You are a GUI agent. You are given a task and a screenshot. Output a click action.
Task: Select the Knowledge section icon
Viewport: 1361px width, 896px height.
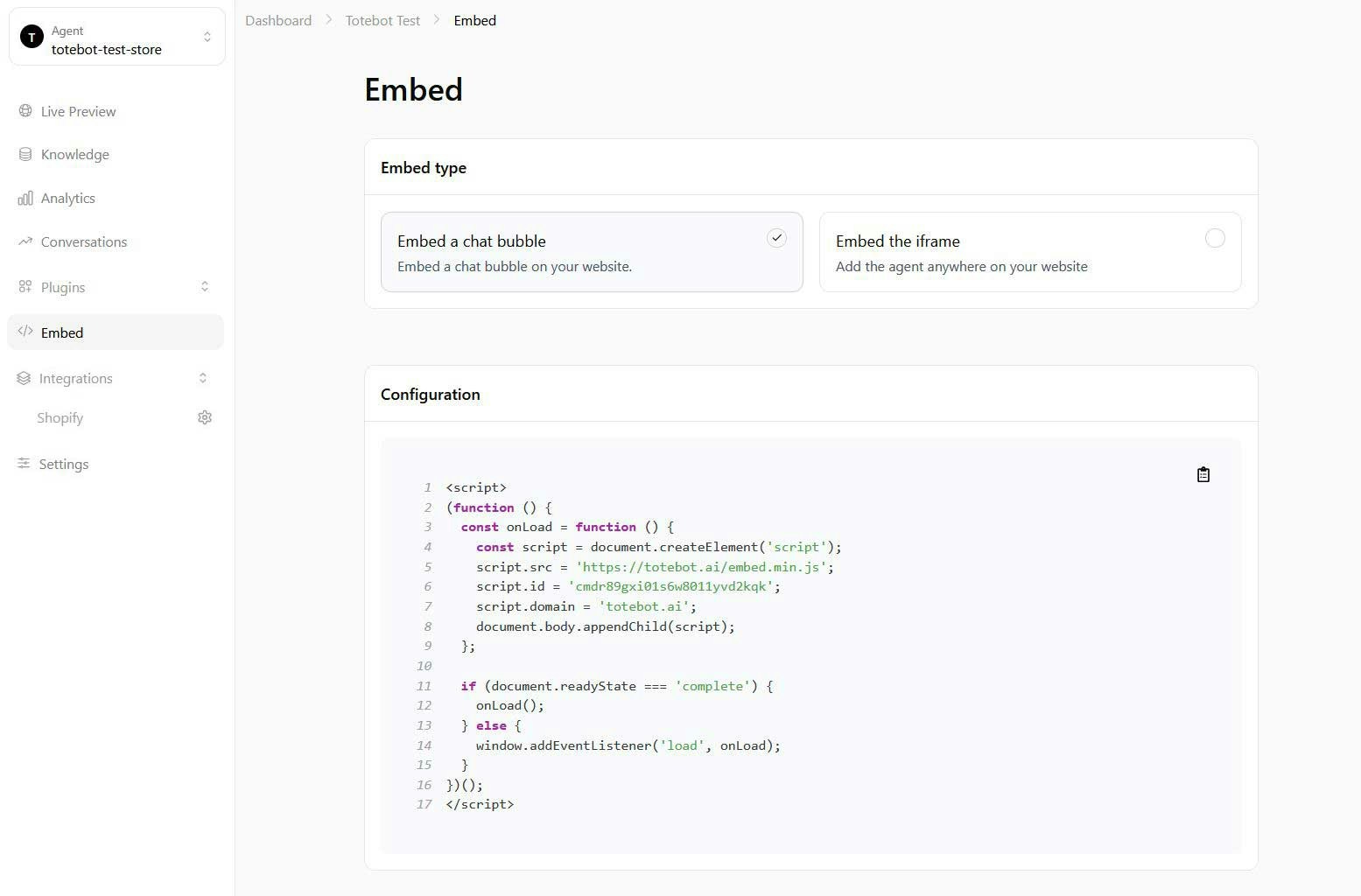pyautogui.click(x=25, y=154)
